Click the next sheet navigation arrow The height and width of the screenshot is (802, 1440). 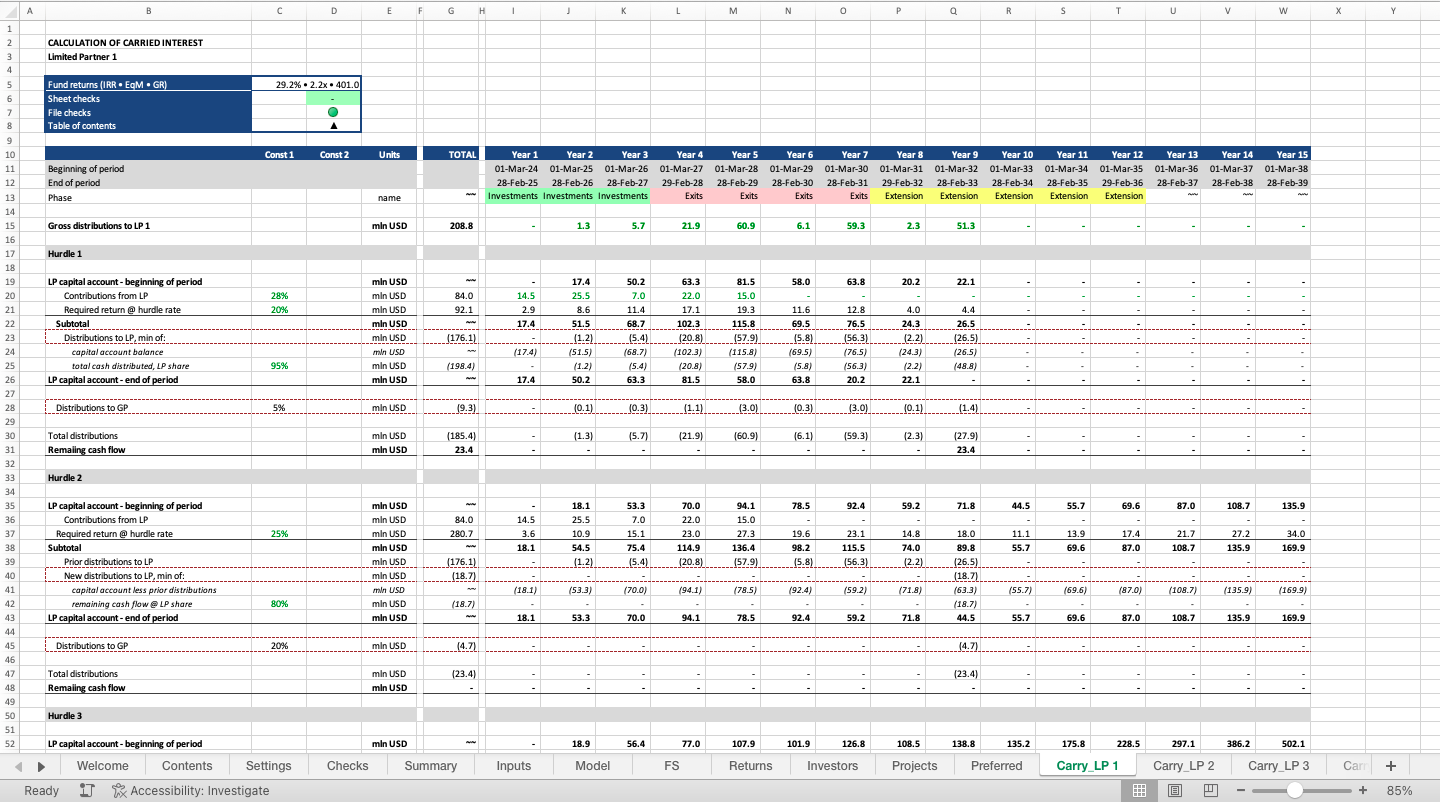pyautogui.click(x=41, y=766)
